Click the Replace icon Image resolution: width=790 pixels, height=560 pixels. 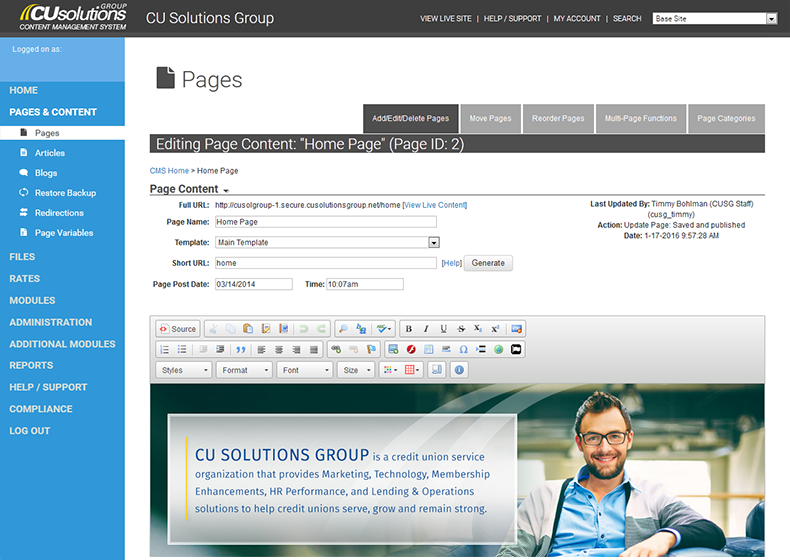(x=361, y=329)
